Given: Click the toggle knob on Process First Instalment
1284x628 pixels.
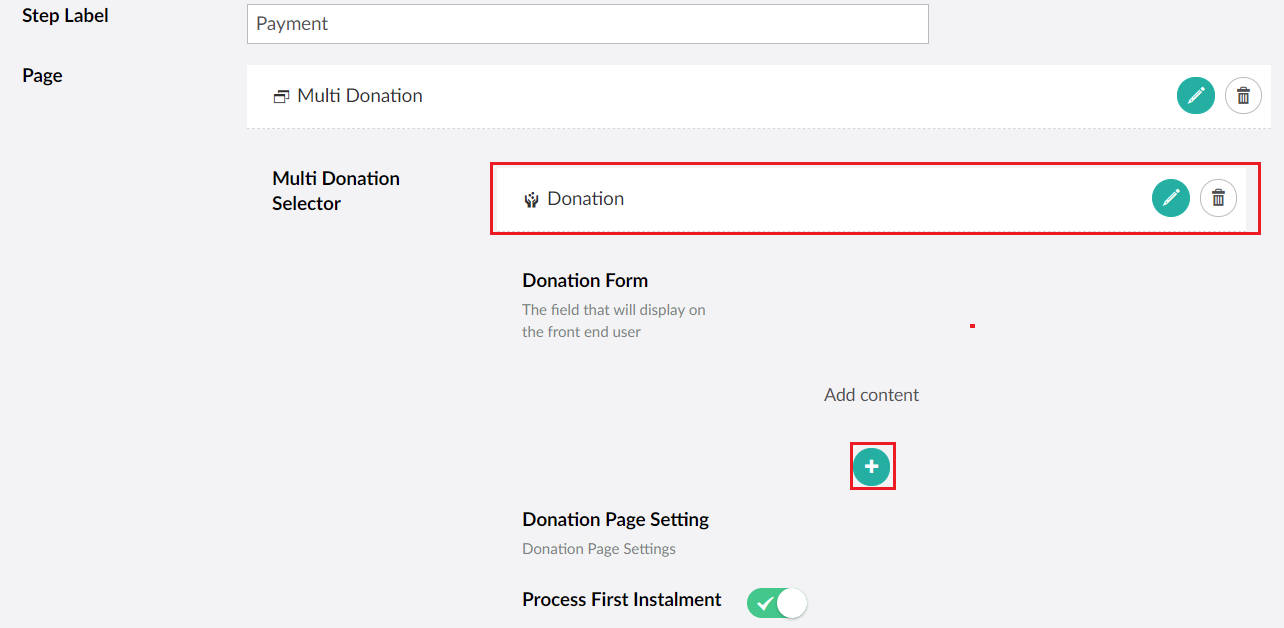Looking at the screenshot, I should pos(789,603).
